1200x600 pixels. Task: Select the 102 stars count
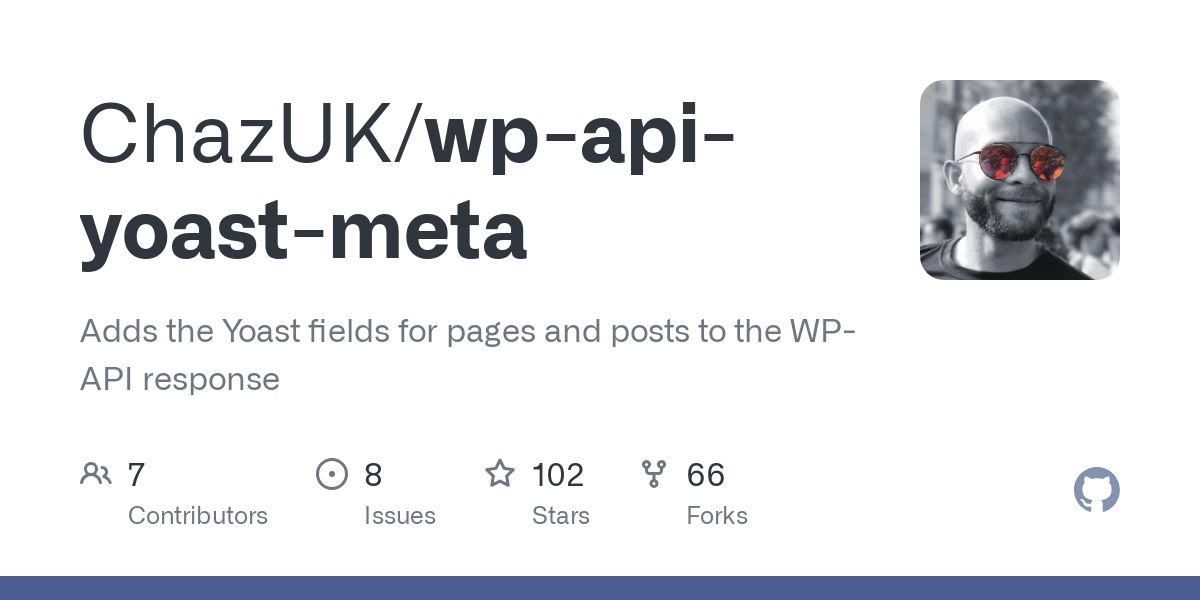[558, 474]
